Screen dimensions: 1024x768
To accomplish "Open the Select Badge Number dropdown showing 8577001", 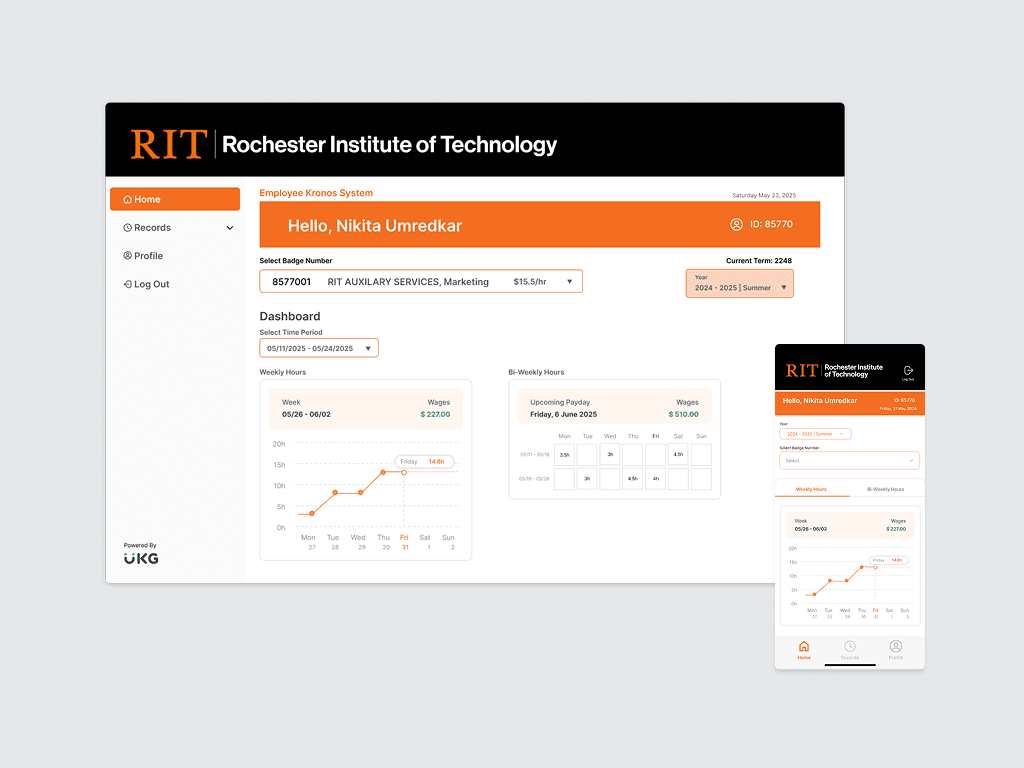I will (x=421, y=281).
